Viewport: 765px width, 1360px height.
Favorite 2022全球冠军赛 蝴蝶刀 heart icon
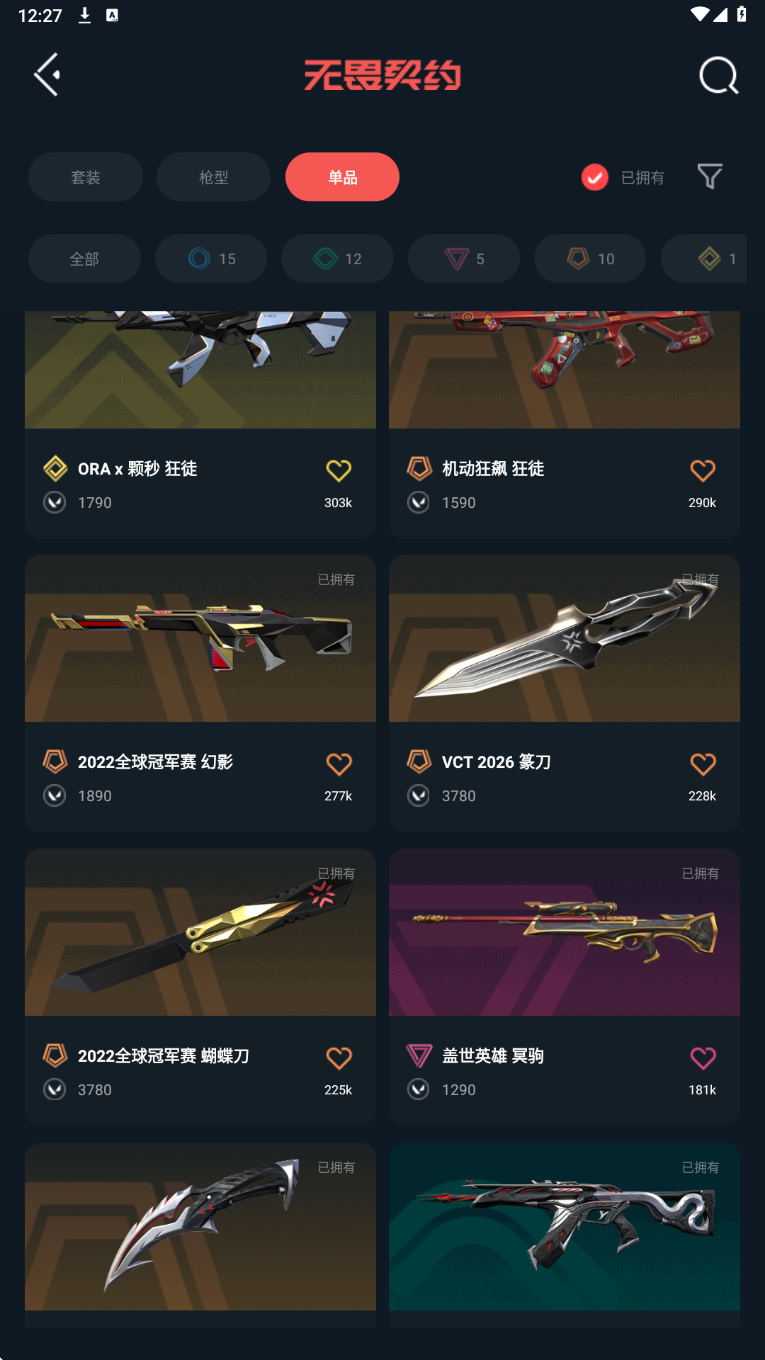pos(339,1057)
